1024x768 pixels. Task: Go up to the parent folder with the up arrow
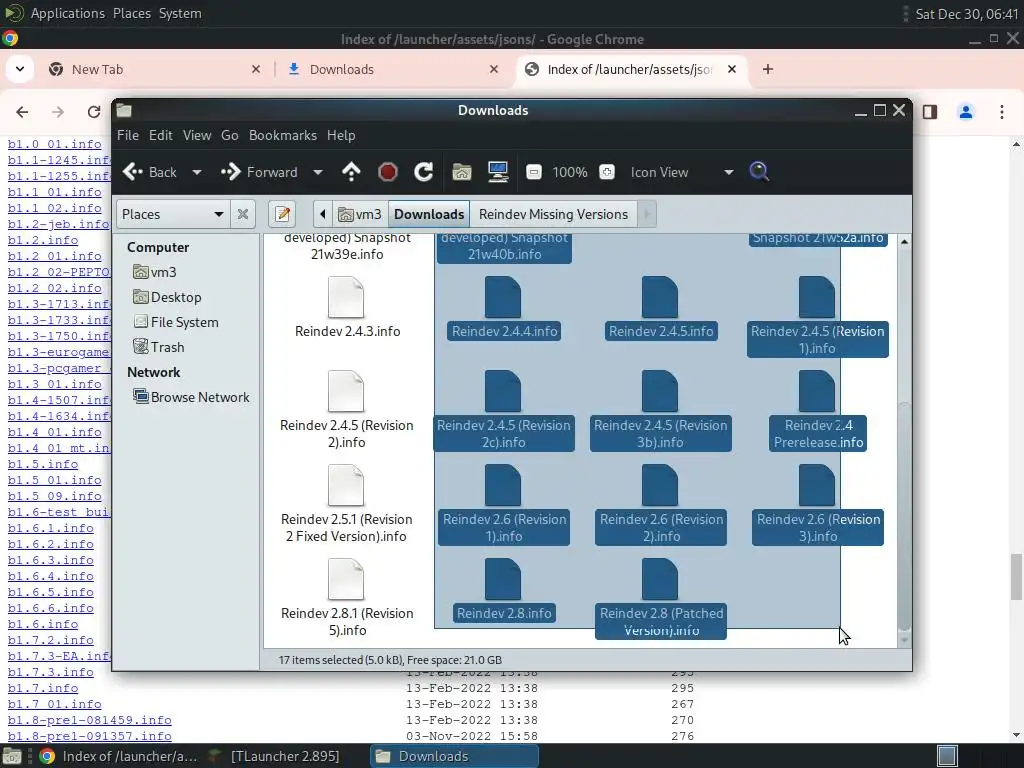(x=351, y=172)
